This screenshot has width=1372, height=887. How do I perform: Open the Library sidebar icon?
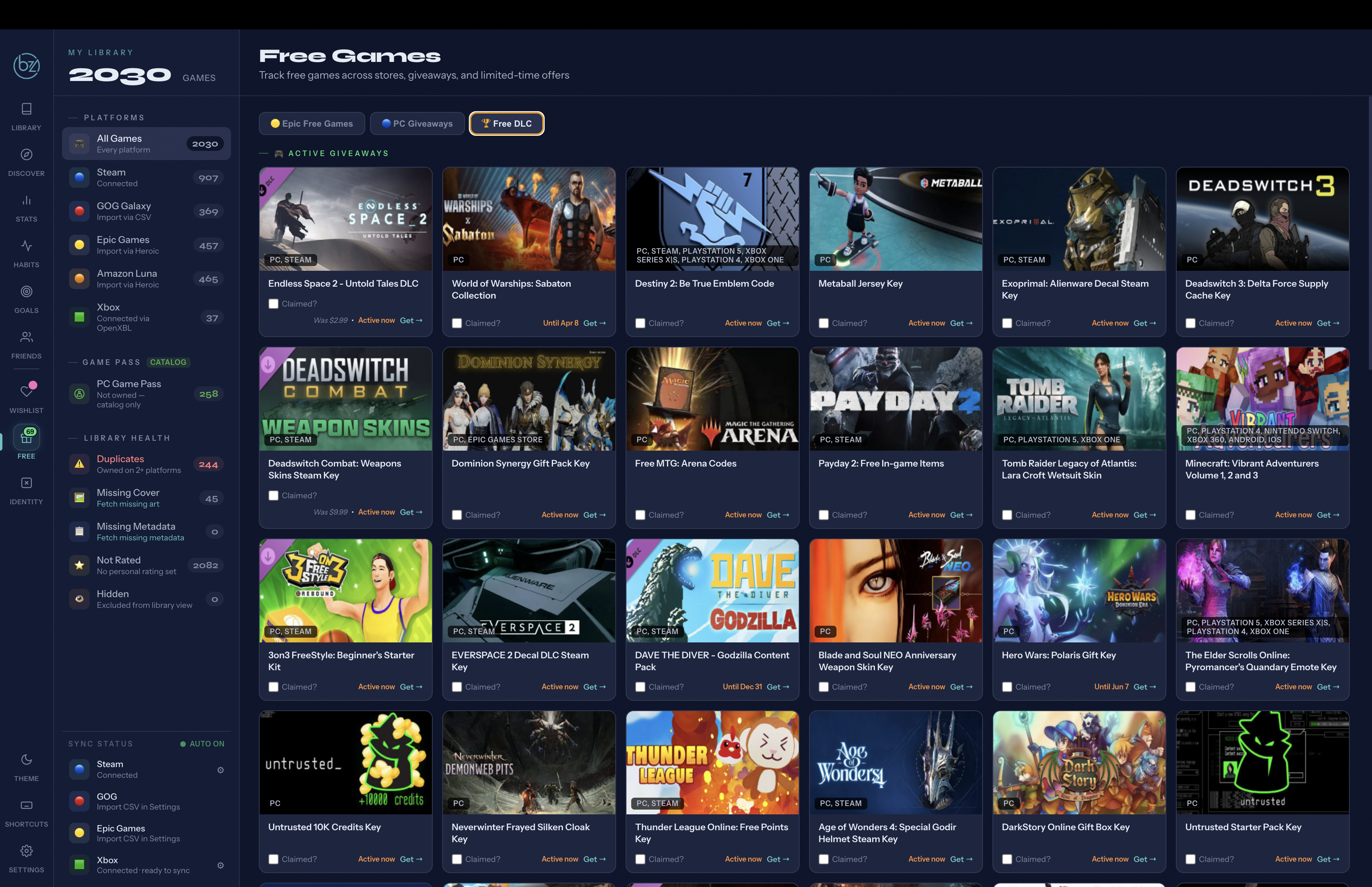pos(27,109)
